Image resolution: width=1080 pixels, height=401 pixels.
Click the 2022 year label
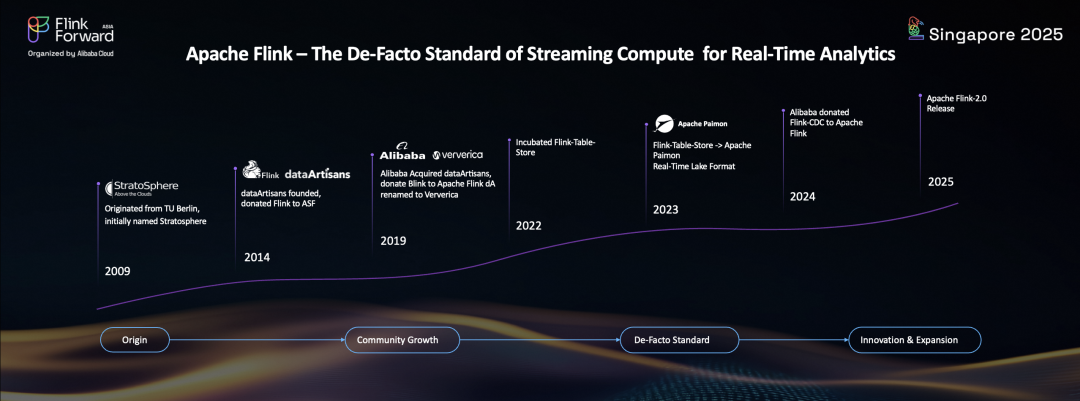528,225
